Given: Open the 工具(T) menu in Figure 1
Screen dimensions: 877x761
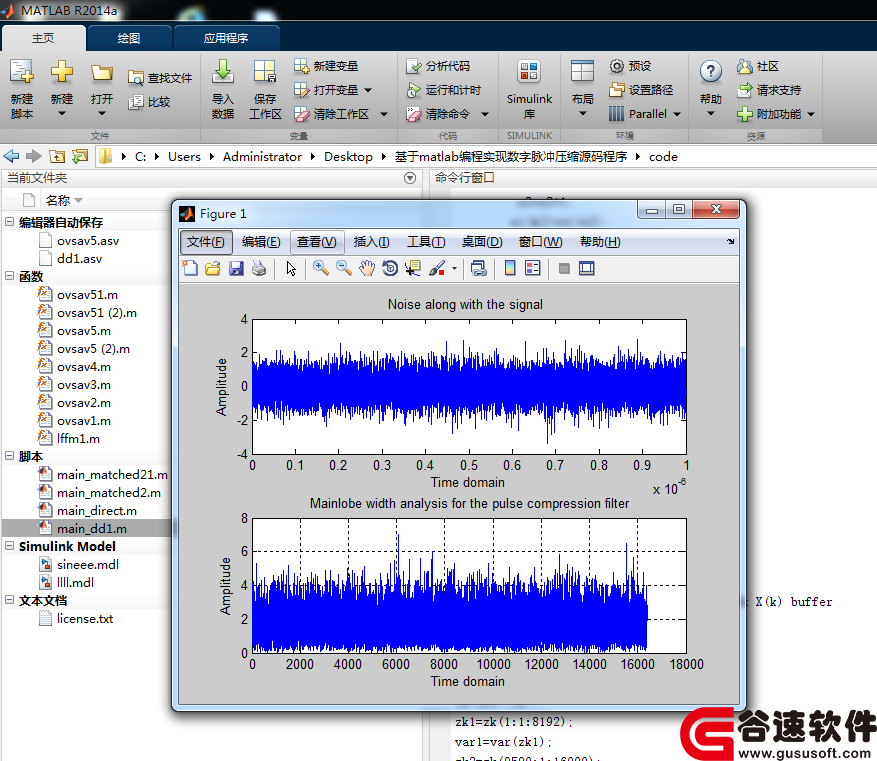Looking at the screenshot, I should (x=426, y=242).
